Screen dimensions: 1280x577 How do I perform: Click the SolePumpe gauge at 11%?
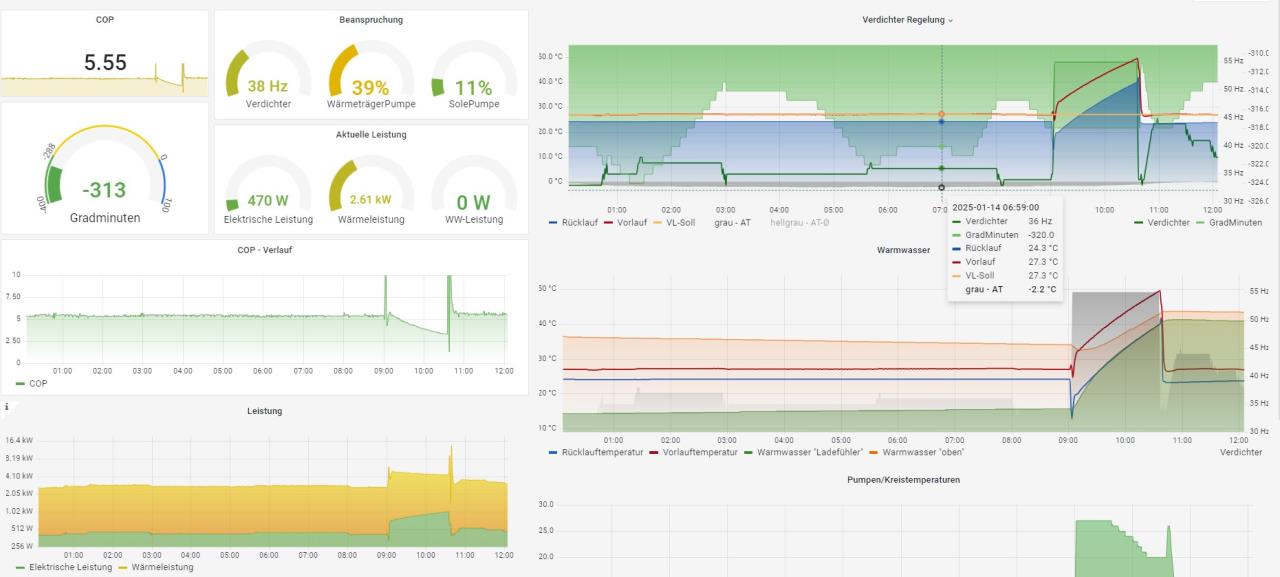point(474,80)
